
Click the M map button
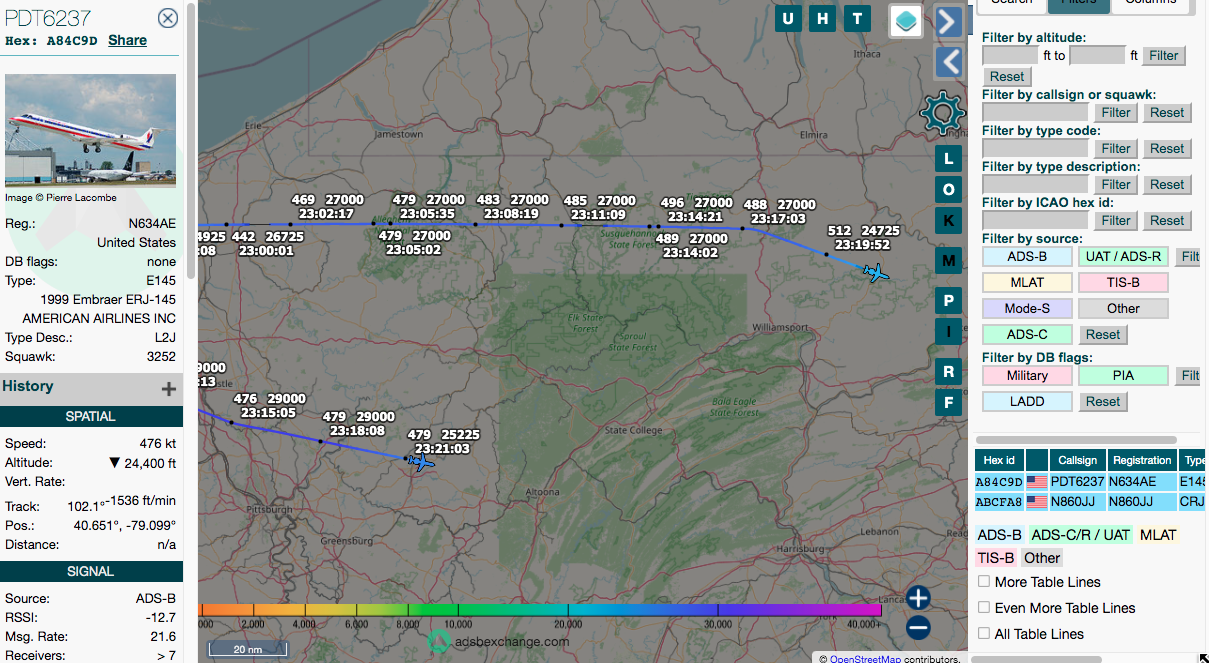(x=949, y=260)
